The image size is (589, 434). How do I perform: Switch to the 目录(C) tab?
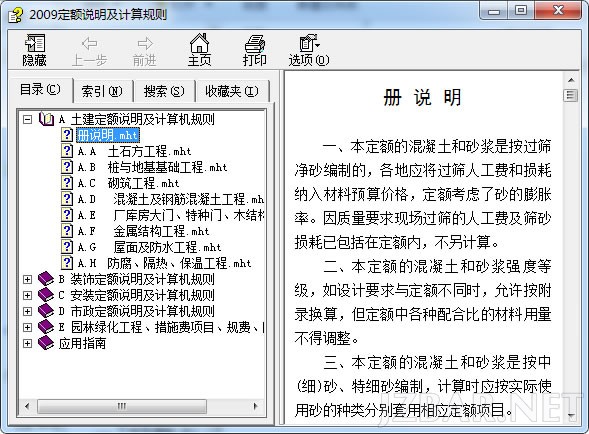[40, 90]
